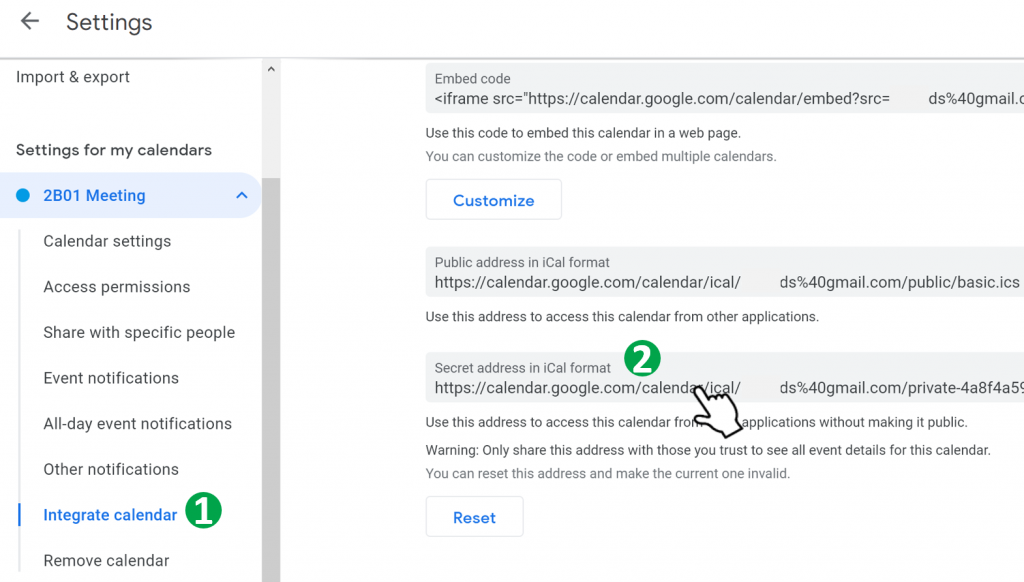Go back using the arrow beside Settings
The image size is (1024, 582).
point(30,22)
